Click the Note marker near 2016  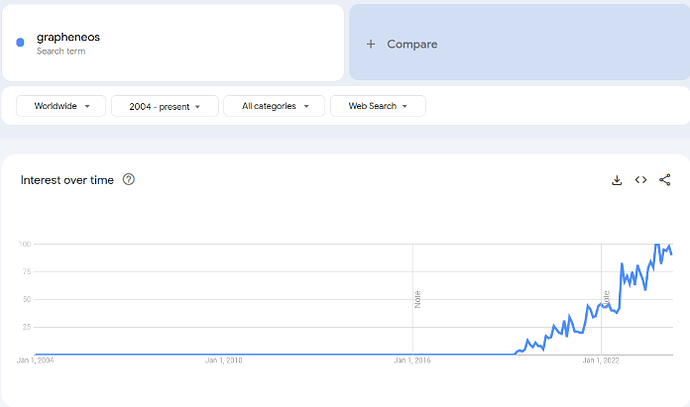point(417,298)
